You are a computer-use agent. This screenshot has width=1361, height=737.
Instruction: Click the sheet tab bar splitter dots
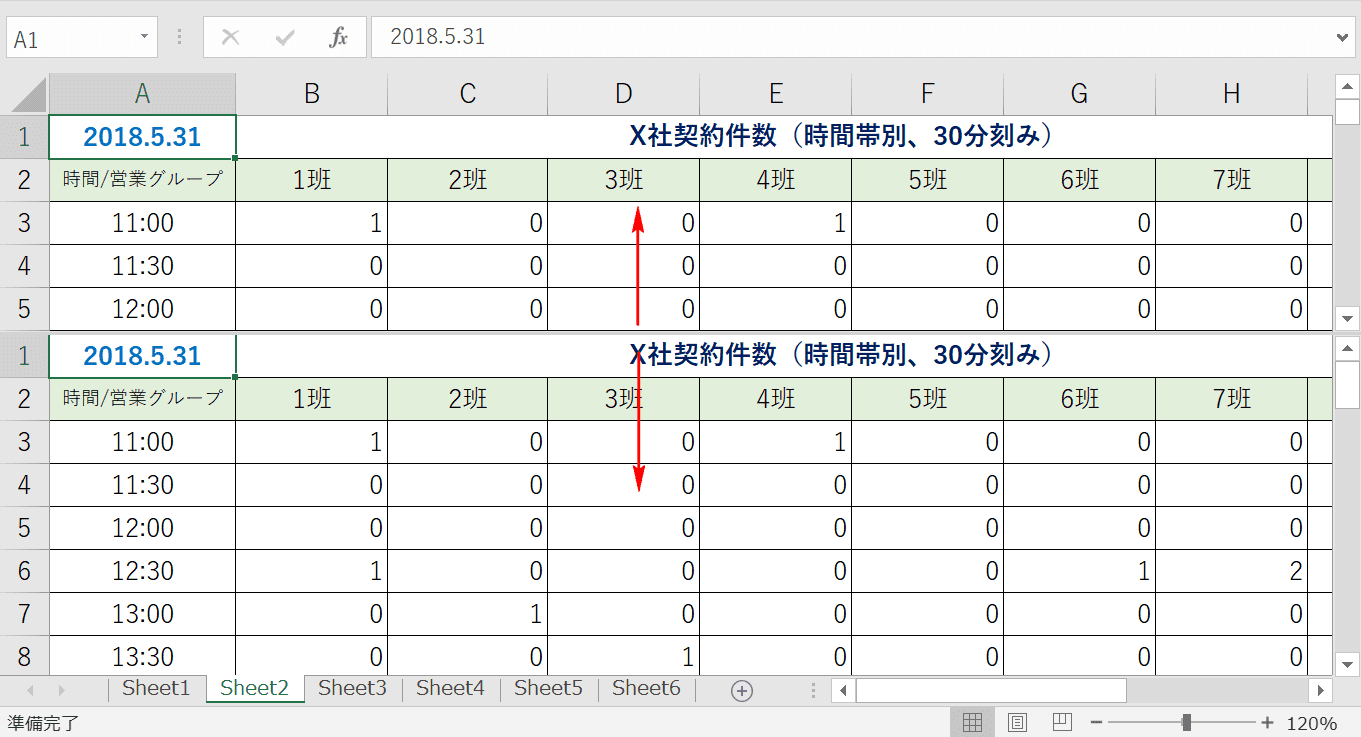point(813,690)
